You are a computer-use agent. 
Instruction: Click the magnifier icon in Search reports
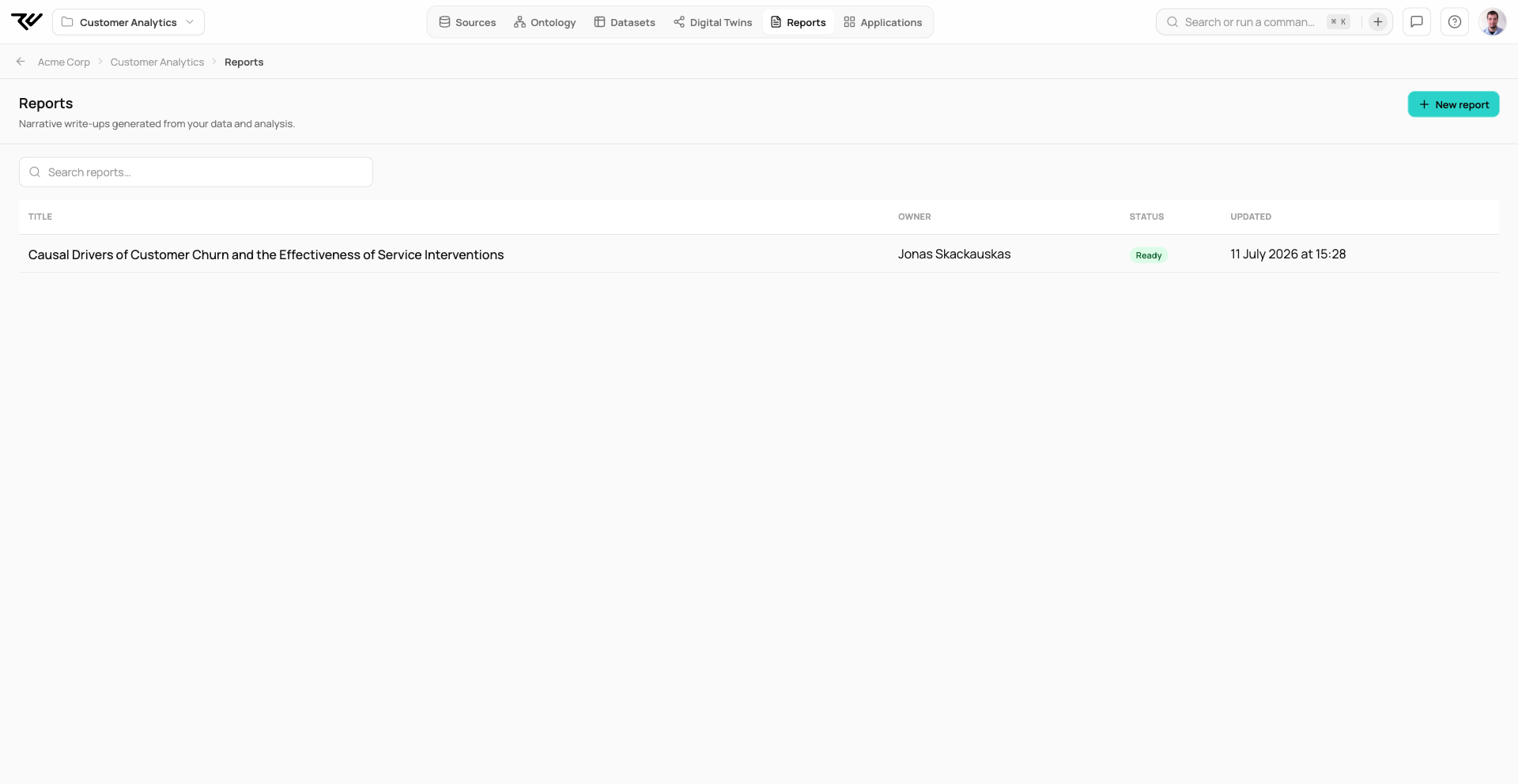(35, 172)
